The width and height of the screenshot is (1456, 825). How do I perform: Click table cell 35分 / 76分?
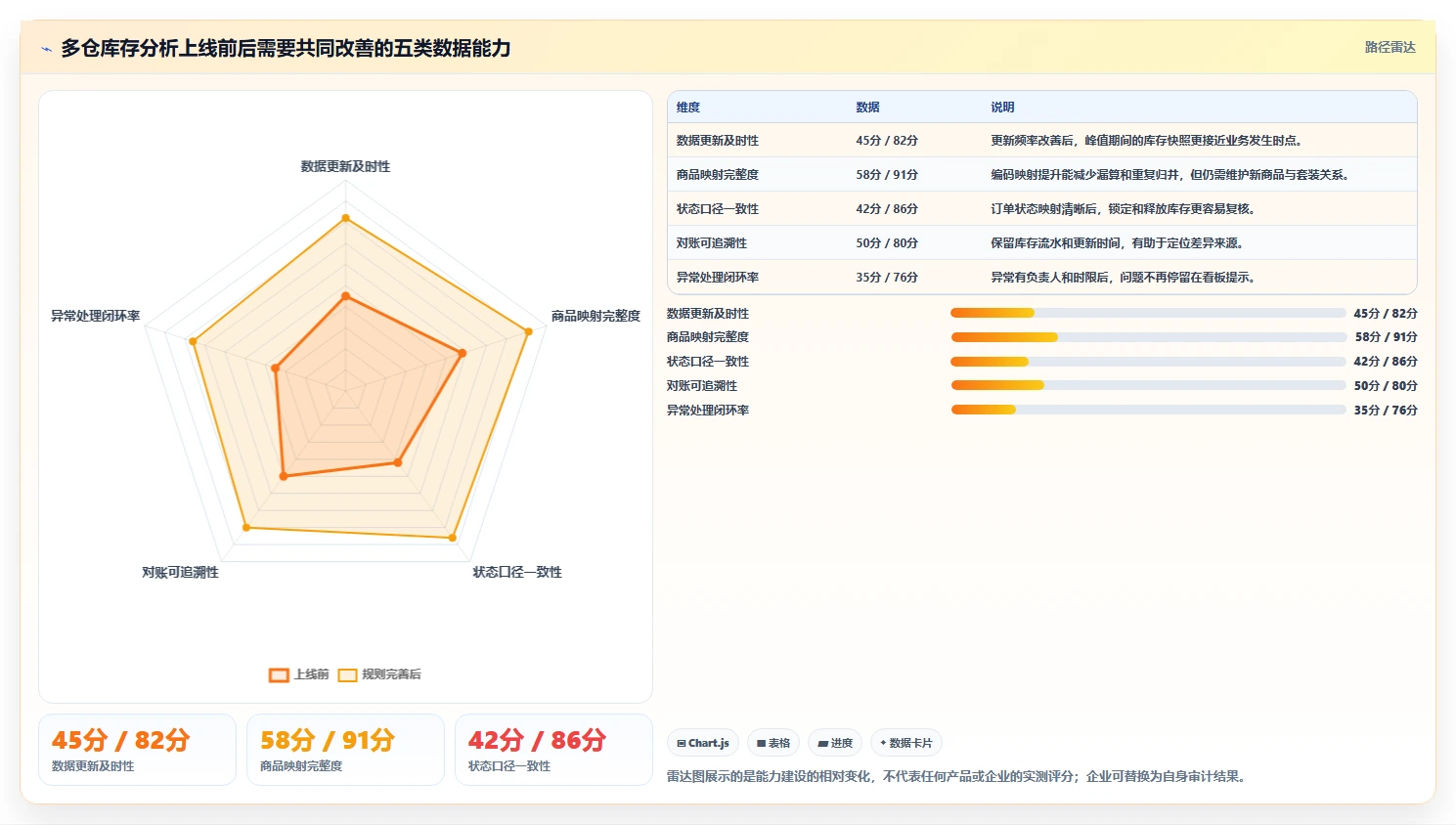(887, 278)
